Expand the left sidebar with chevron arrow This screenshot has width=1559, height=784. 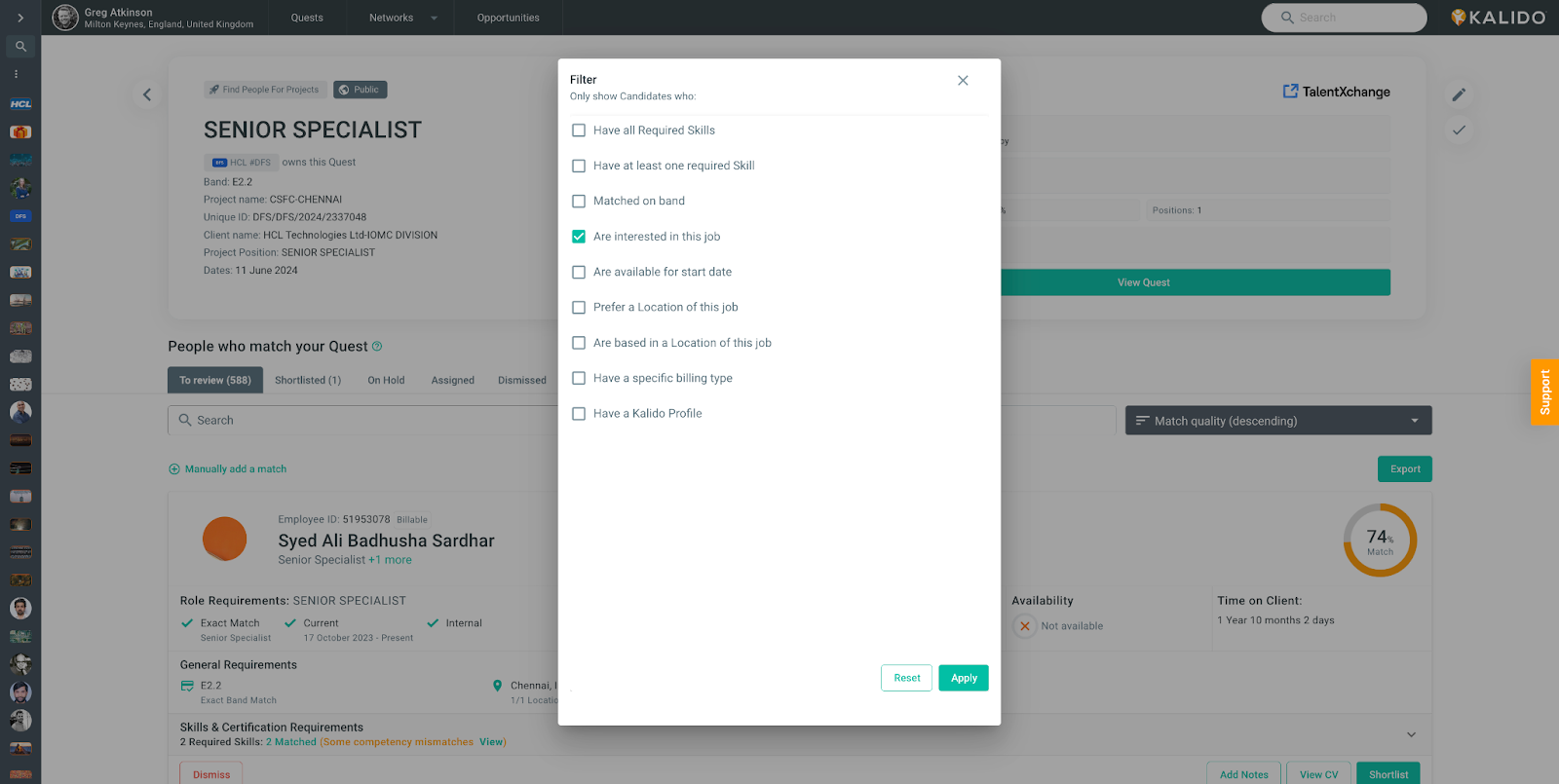[x=20, y=18]
